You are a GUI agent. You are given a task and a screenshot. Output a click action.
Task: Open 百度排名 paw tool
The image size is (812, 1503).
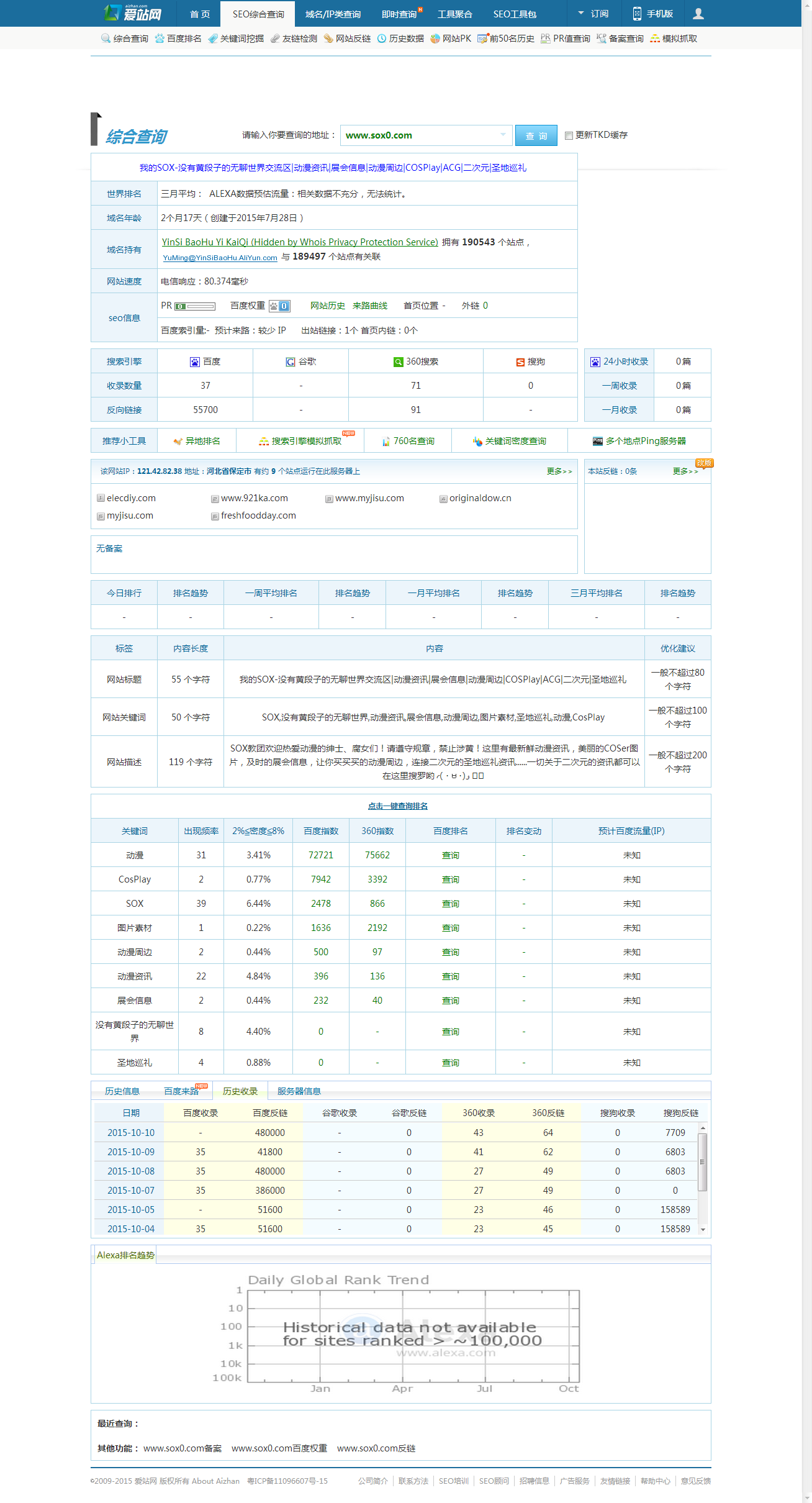point(178,39)
